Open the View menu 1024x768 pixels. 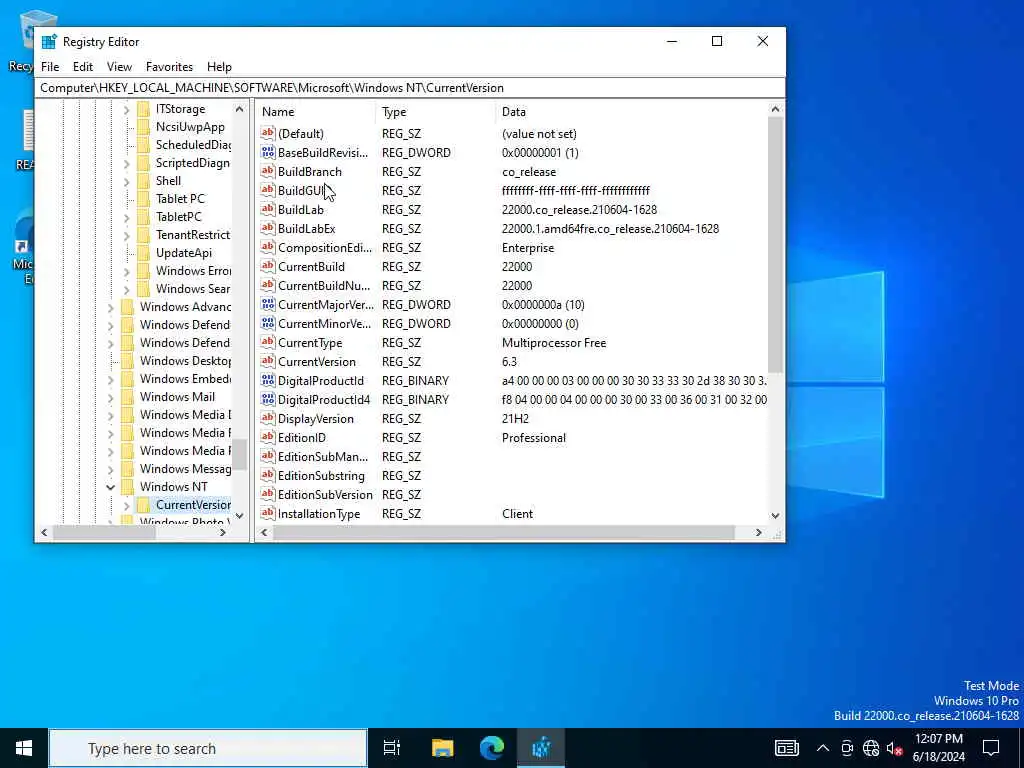pos(119,67)
